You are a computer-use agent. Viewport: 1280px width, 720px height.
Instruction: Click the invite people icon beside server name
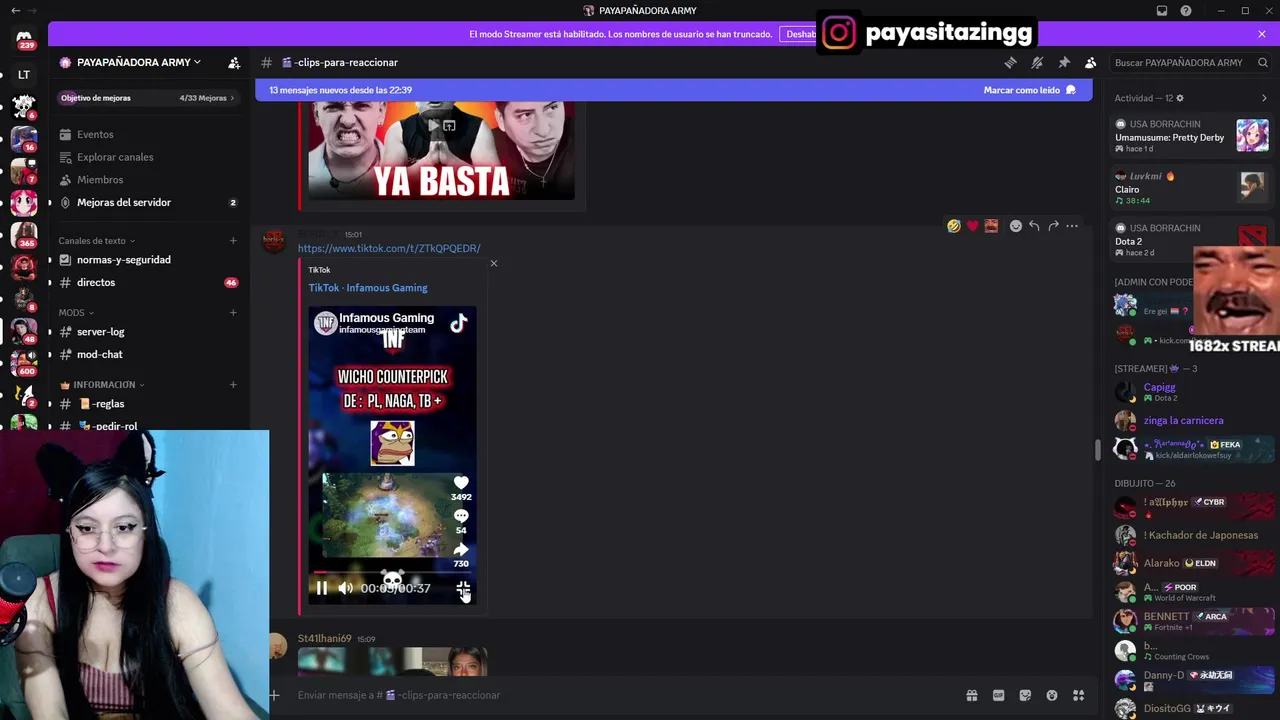tap(234, 62)
